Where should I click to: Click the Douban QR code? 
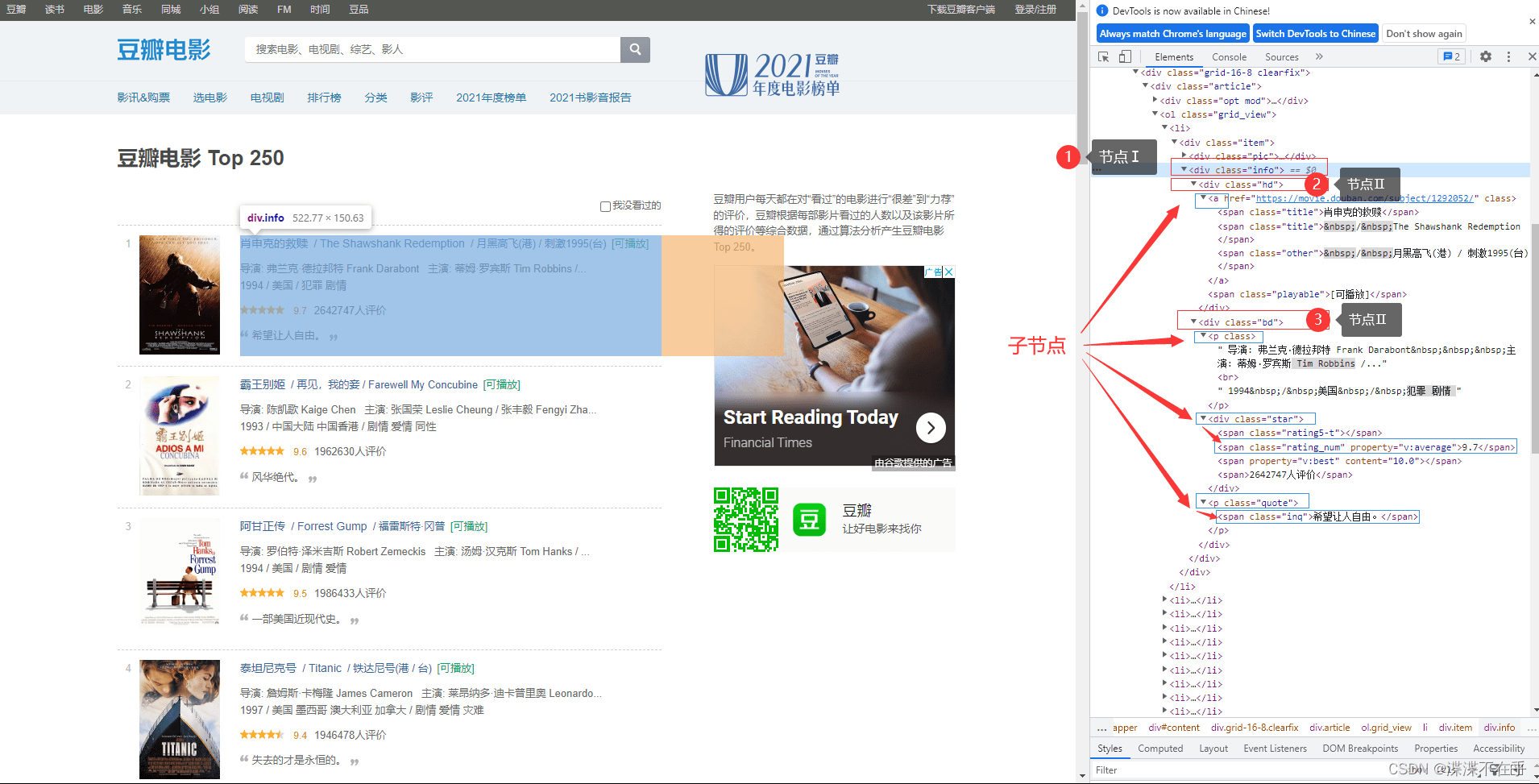click(746, 520)
